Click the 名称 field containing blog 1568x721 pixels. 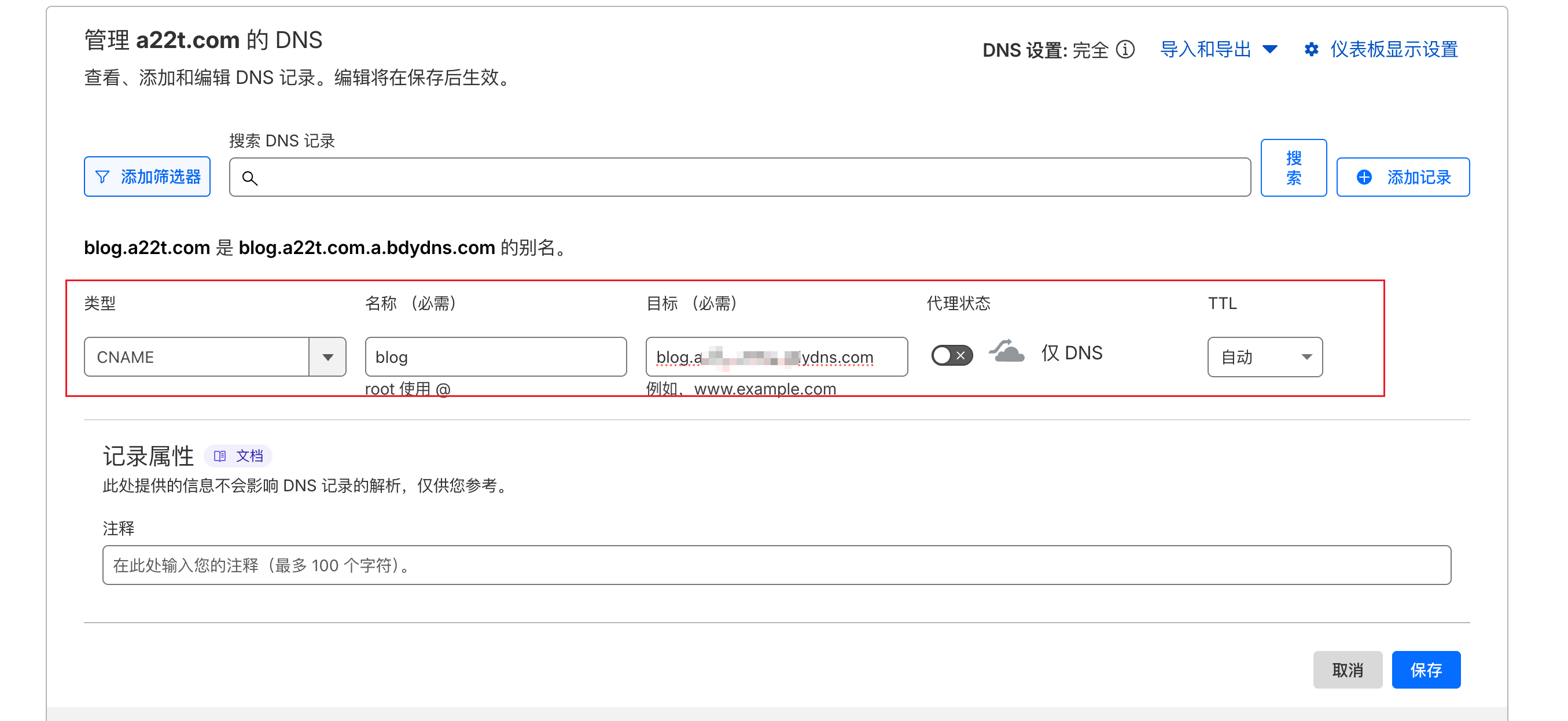(x=495, y=357)
